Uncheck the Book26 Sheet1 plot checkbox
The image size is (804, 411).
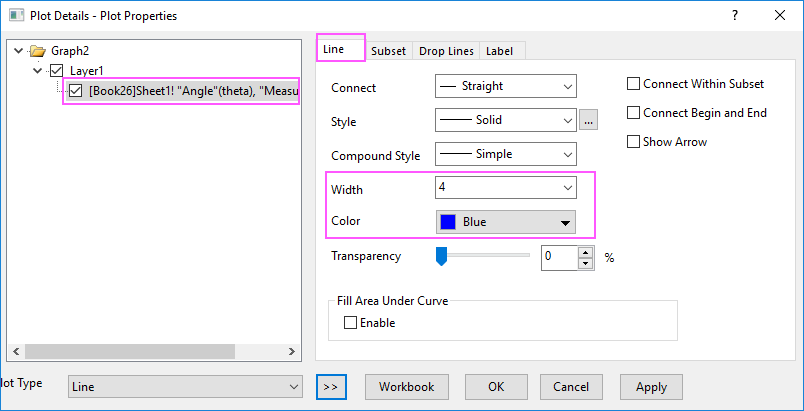[x=76, y=91]
